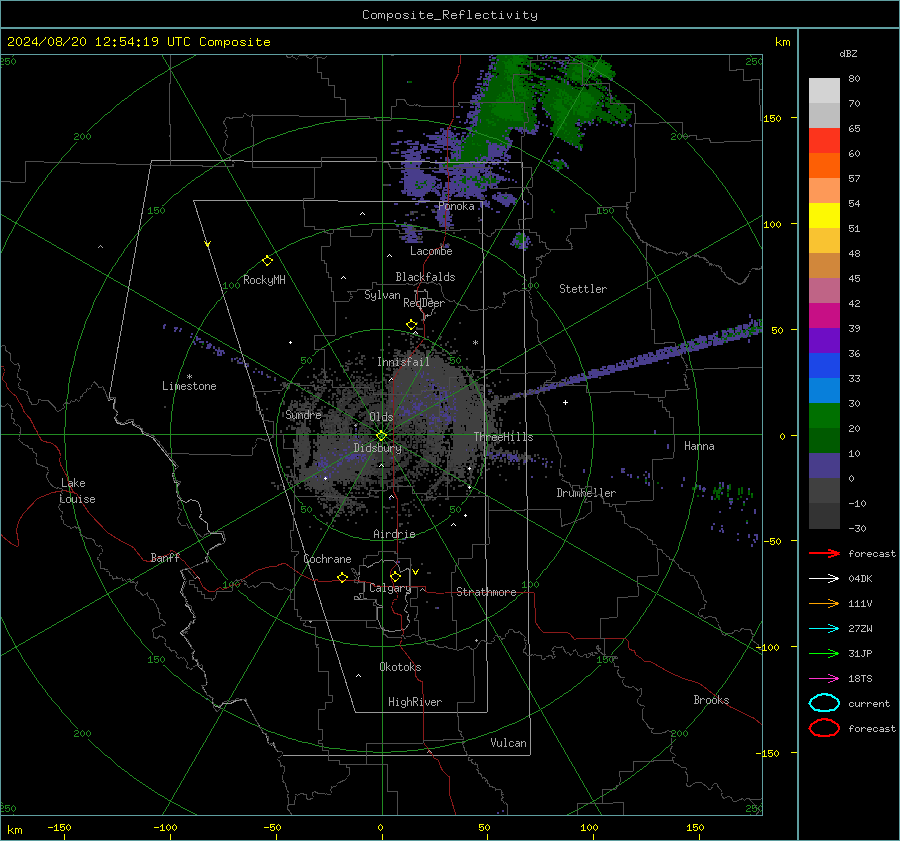Click the Lacombe town label

431,251
